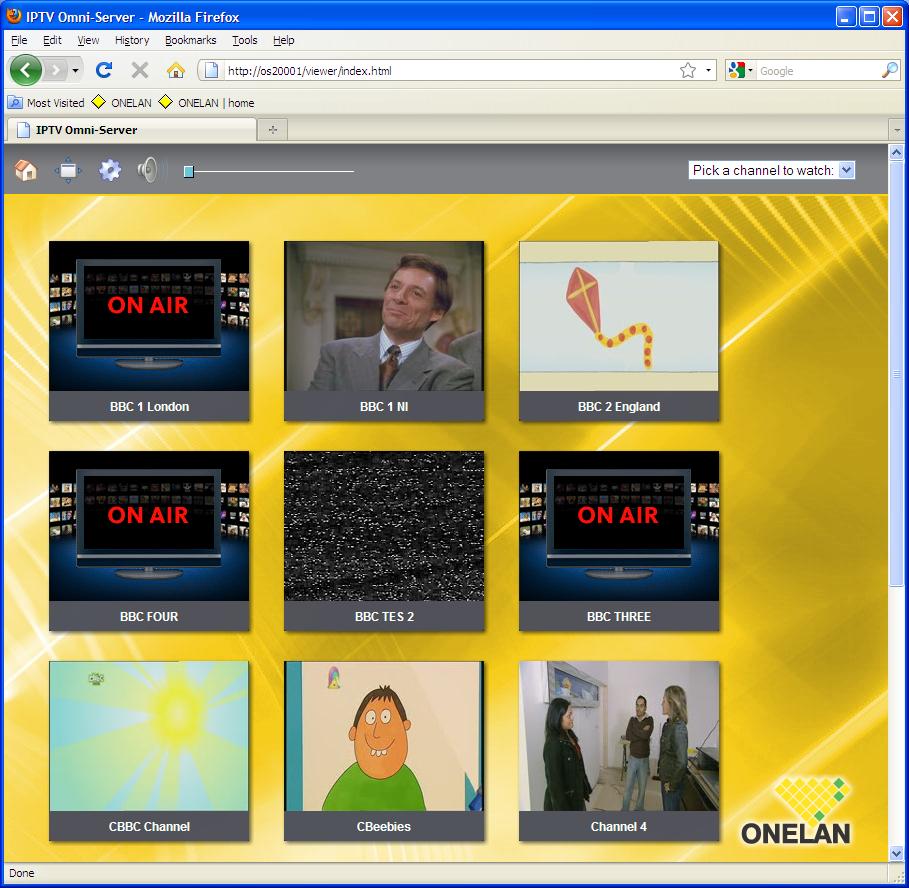The height and width of the screenshot is (888, 909).
Task: Open the File menu
Action: tap(19, 40)
